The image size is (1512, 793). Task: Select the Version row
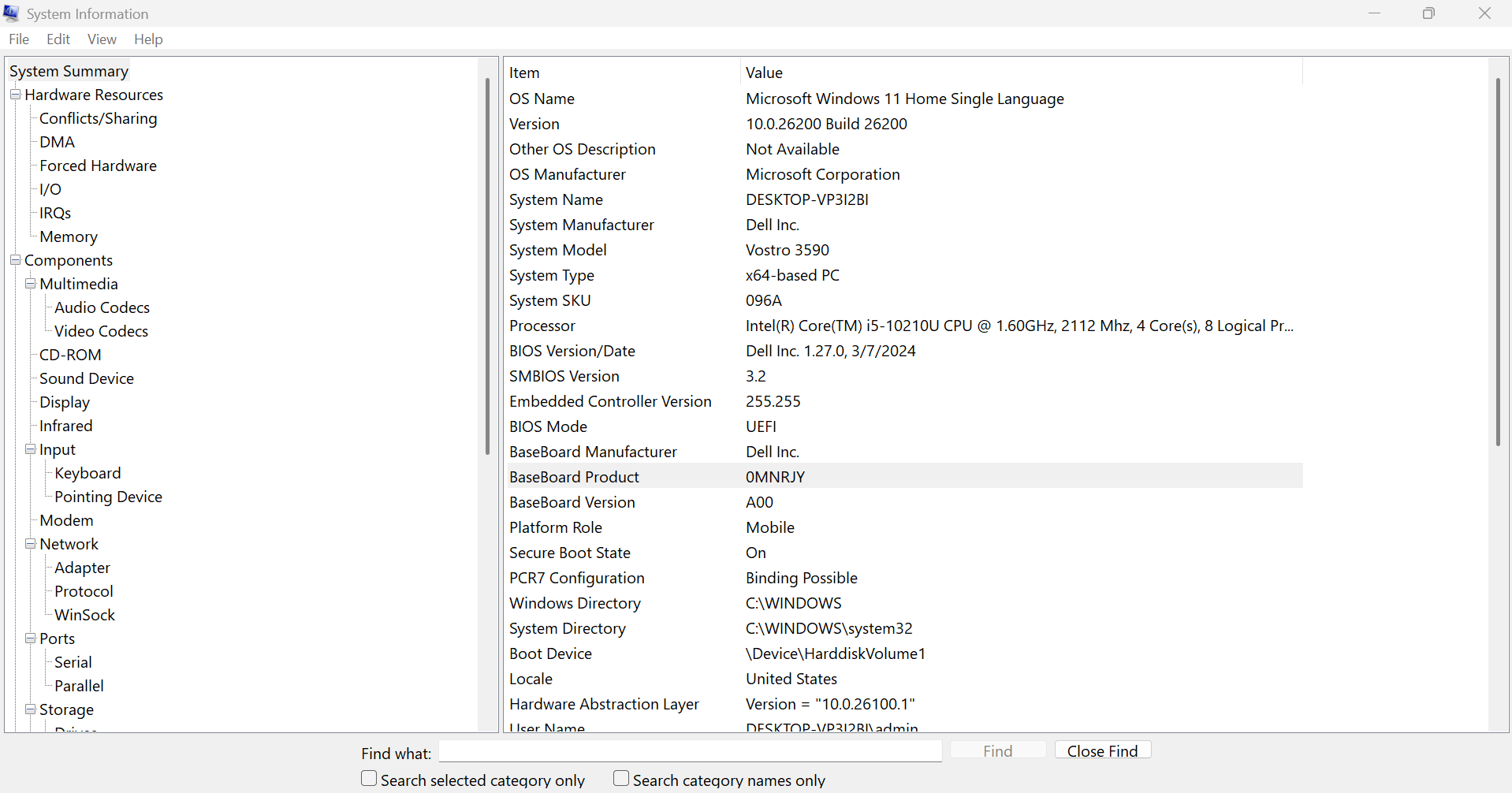pos(904,124)
